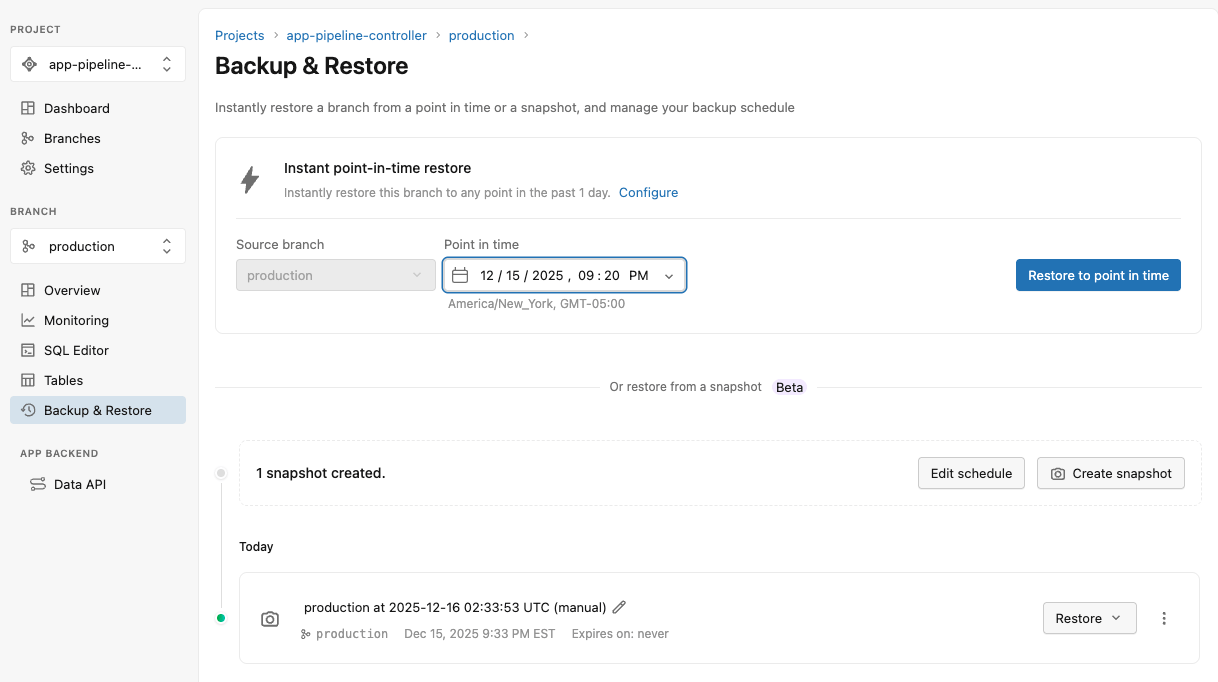Image resolution: width=1218 pixels, height=682 pixels.
Task: Open Data API under App Backend
Action: pyautogui.click(x=79, y=484)
